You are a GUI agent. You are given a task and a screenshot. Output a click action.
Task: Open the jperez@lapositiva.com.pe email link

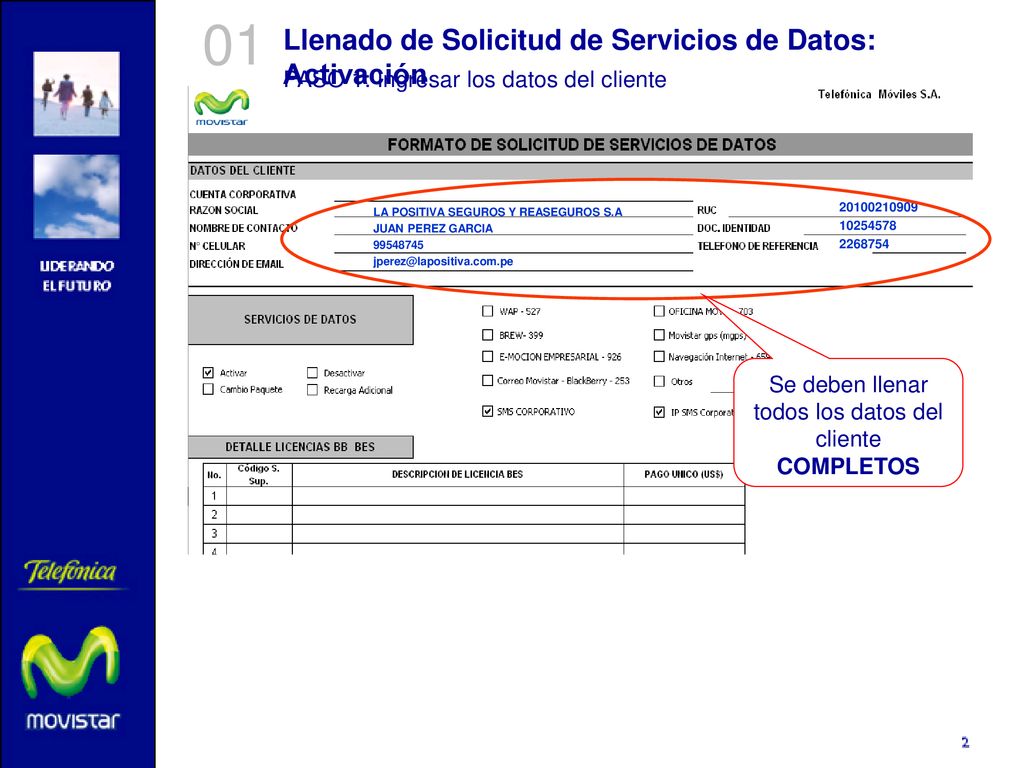tap(443, 261)
